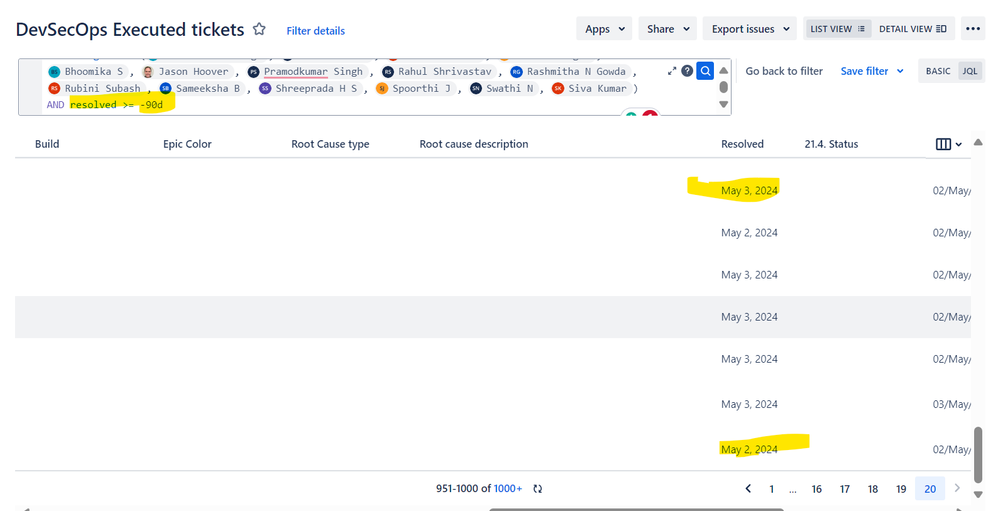Click the resolved >= -90d query text
The height and width of the screenshot is (511, 998).
[x=116, y=105]
